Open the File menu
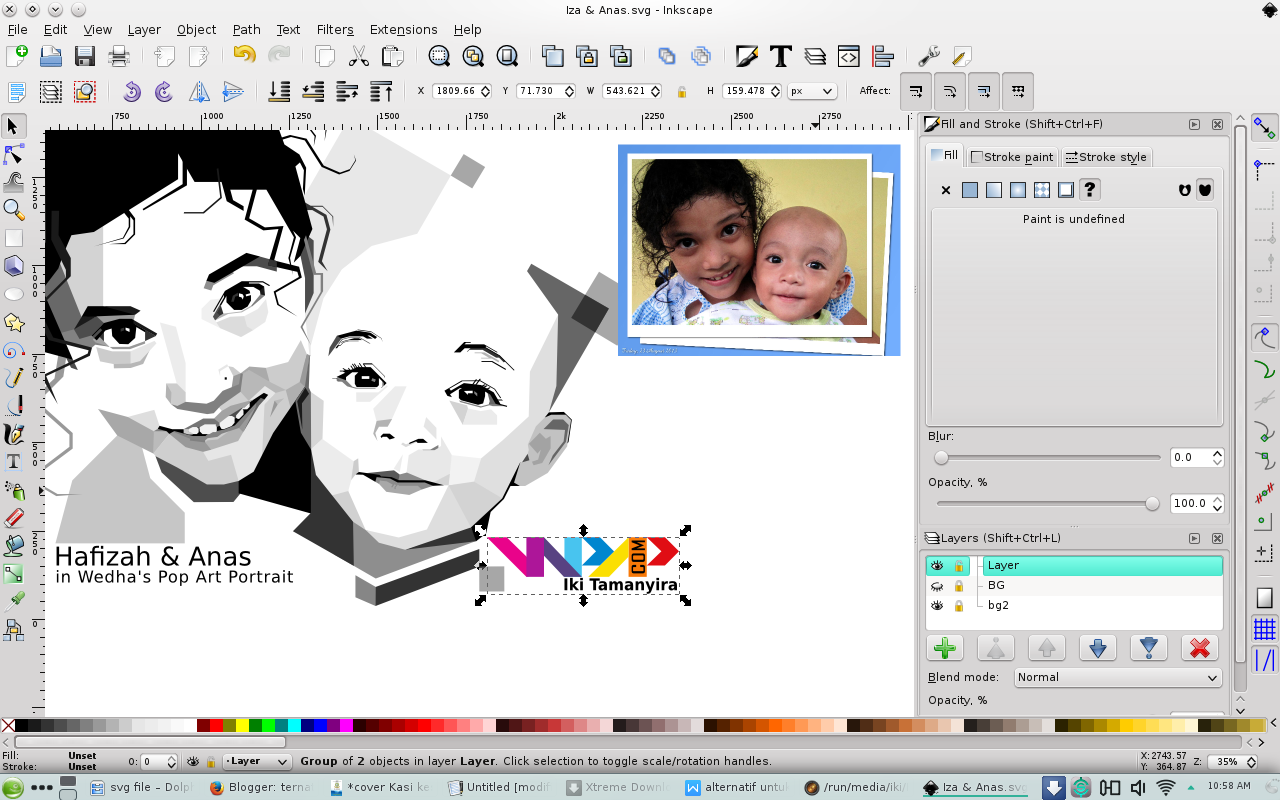The width and height of the screenshot is (1280, 800). (17, 29)
